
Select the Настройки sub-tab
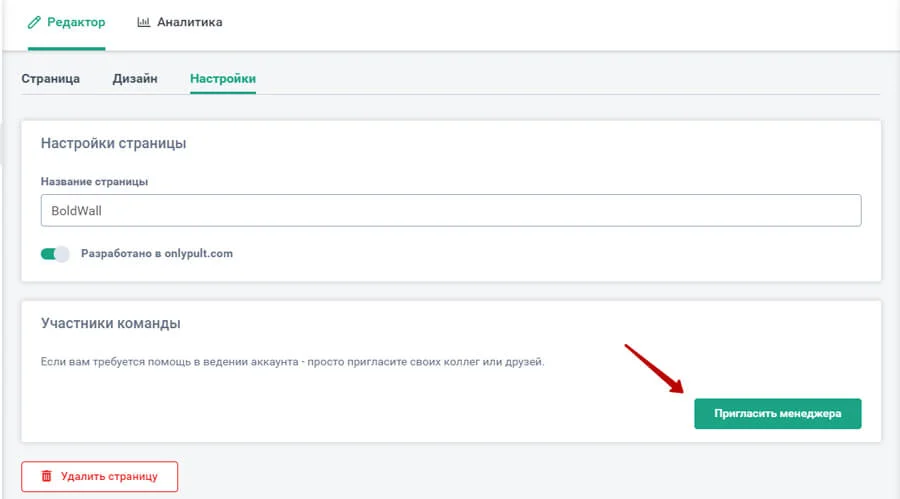click(x=223, y=78)
